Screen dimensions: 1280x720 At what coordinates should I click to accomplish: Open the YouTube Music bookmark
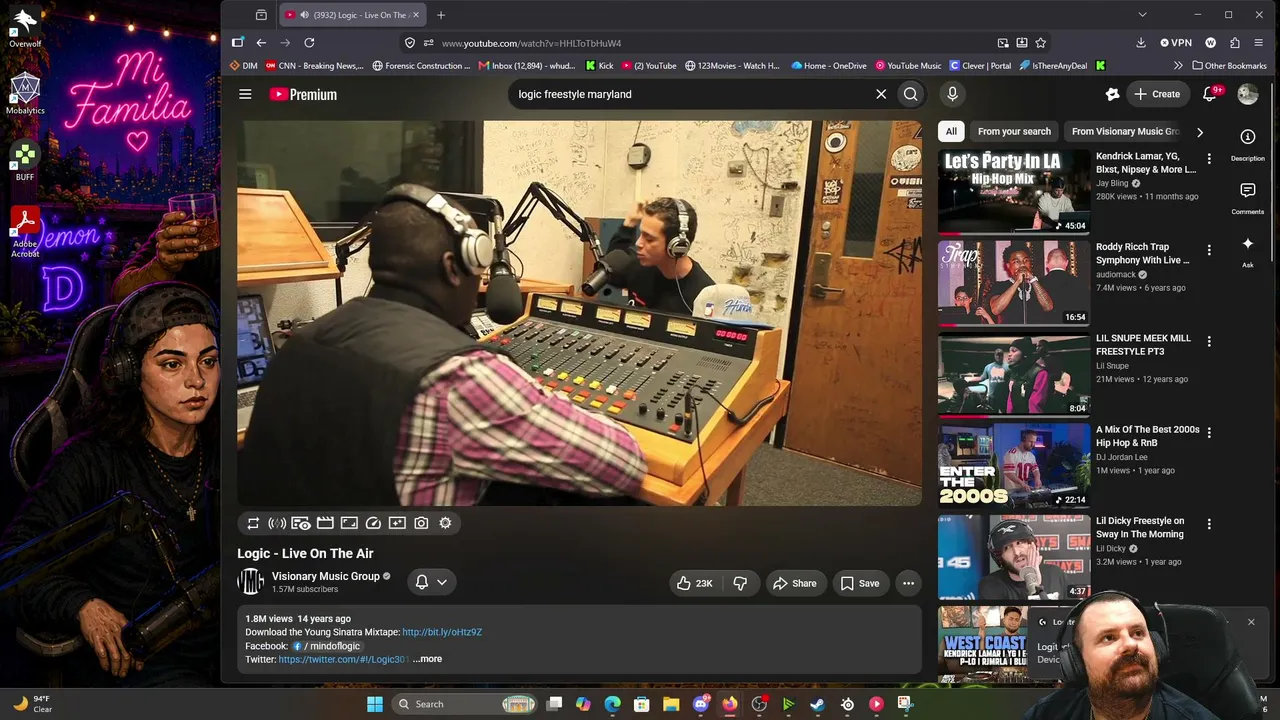coord(908,66)
